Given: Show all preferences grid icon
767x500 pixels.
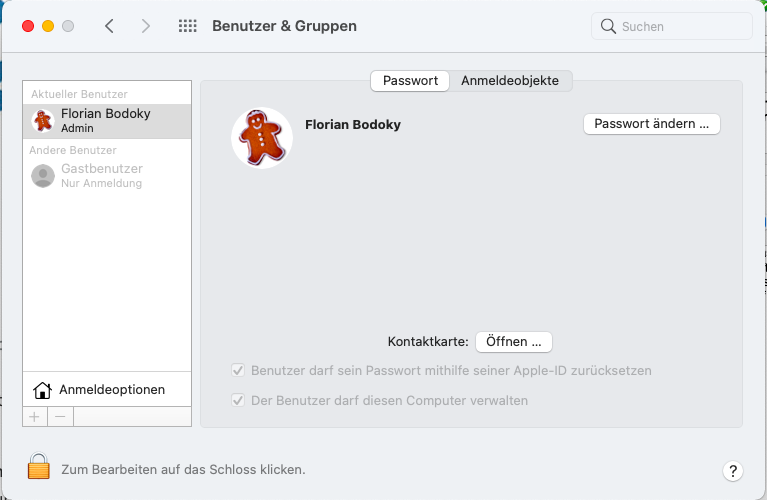Looking at the screenshot, I should [x=187, y=26].
